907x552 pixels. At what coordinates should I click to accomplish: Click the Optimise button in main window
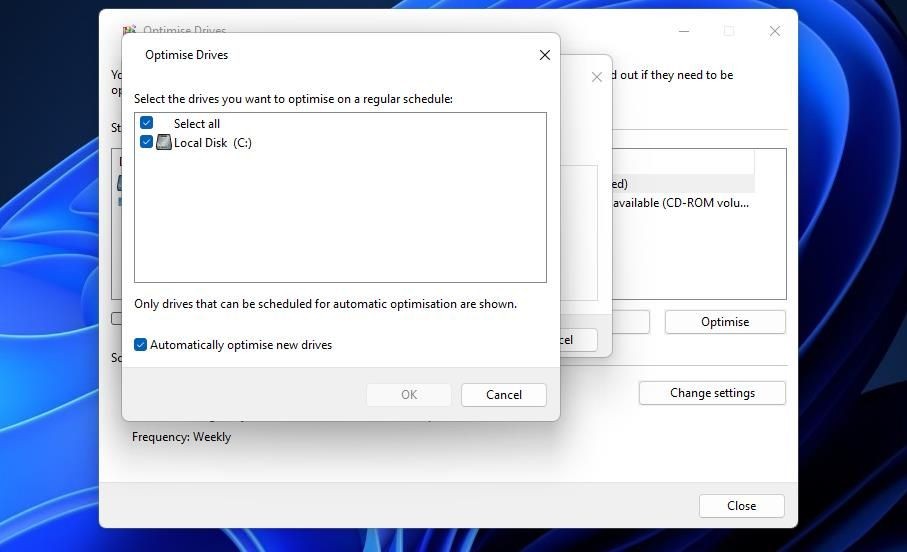(725, 322)
